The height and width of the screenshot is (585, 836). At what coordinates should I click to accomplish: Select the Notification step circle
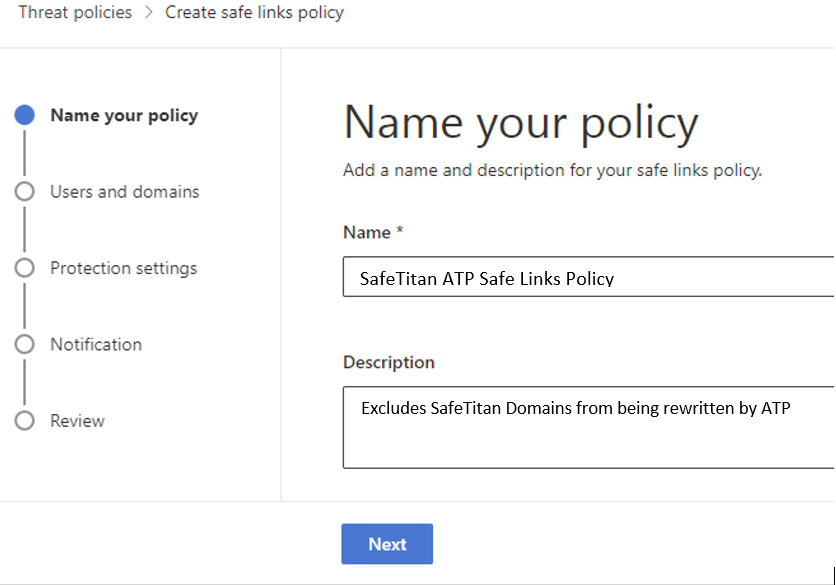[x=25, y=344]
